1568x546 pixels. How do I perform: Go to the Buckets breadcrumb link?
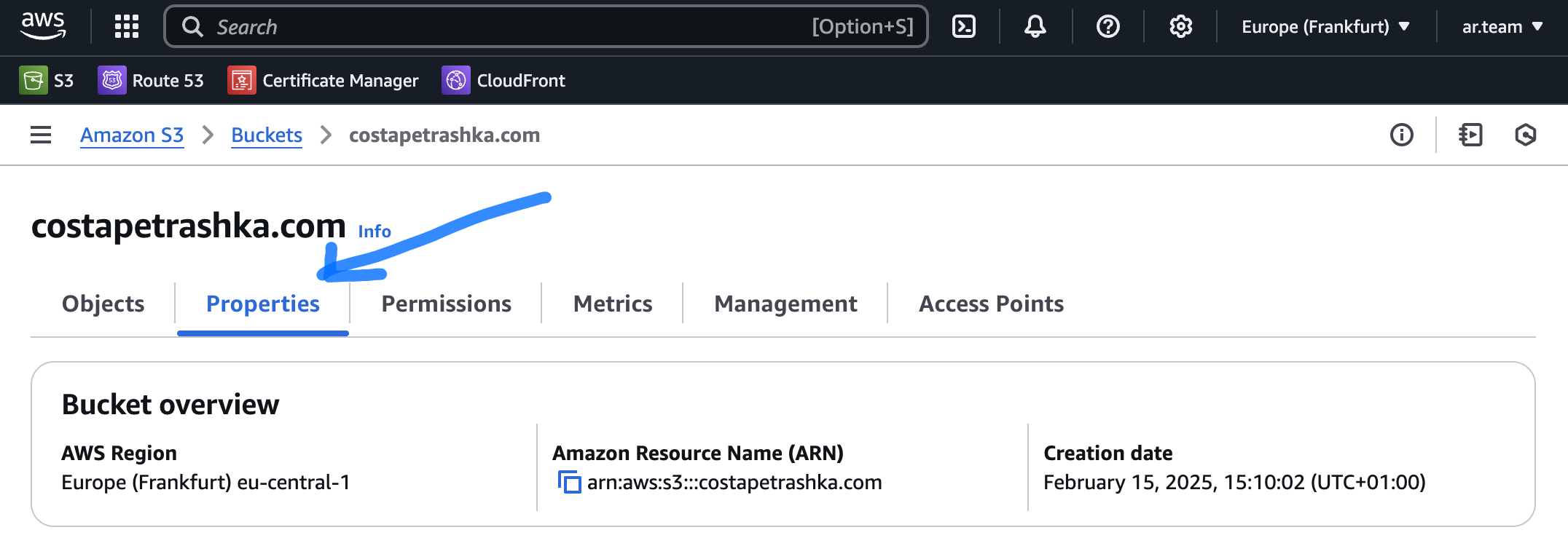coord(267,135)
